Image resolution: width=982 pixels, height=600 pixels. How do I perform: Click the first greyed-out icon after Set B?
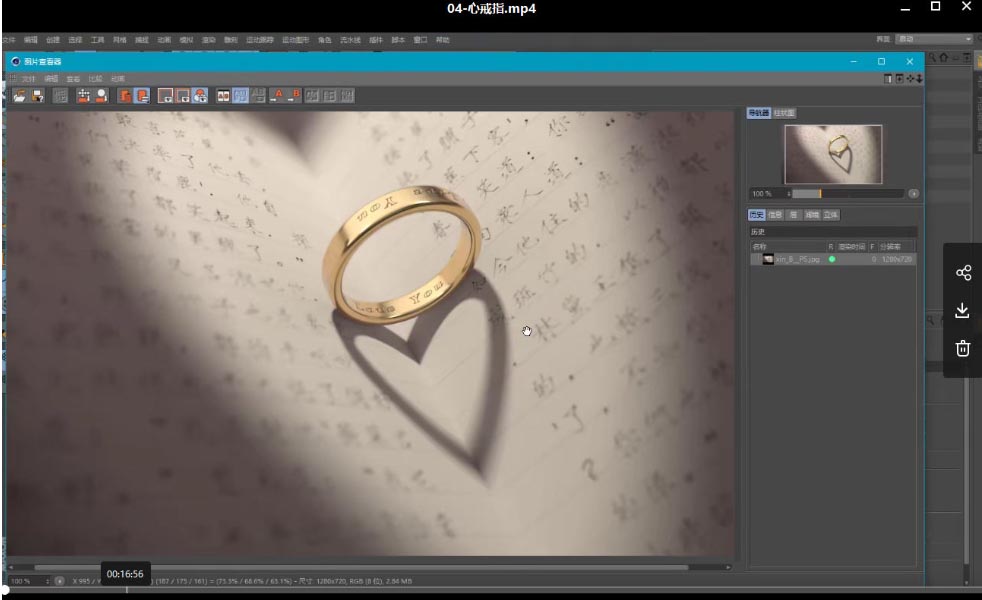(x=313, y=96)
